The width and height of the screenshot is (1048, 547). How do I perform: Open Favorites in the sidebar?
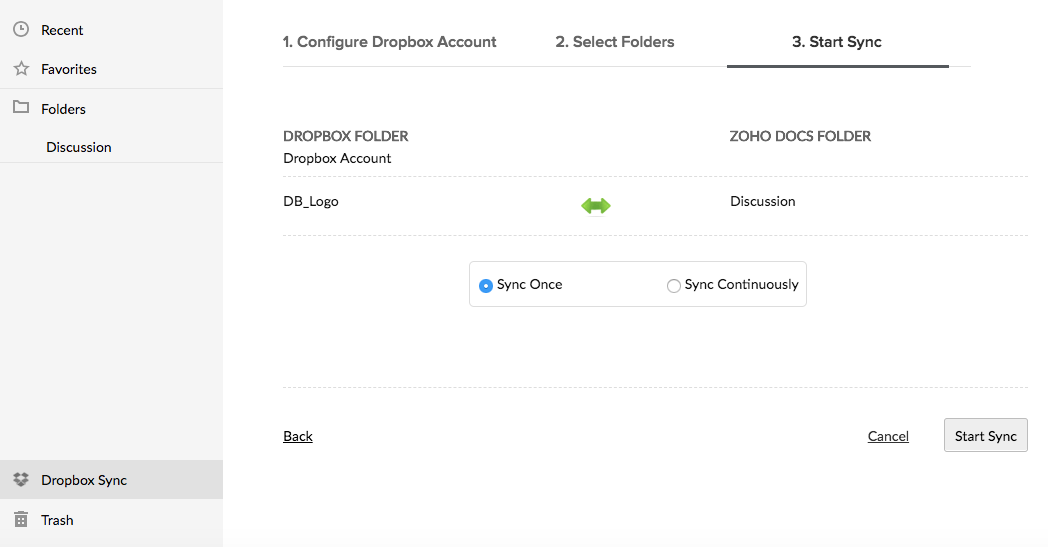(x=69, y=69)
